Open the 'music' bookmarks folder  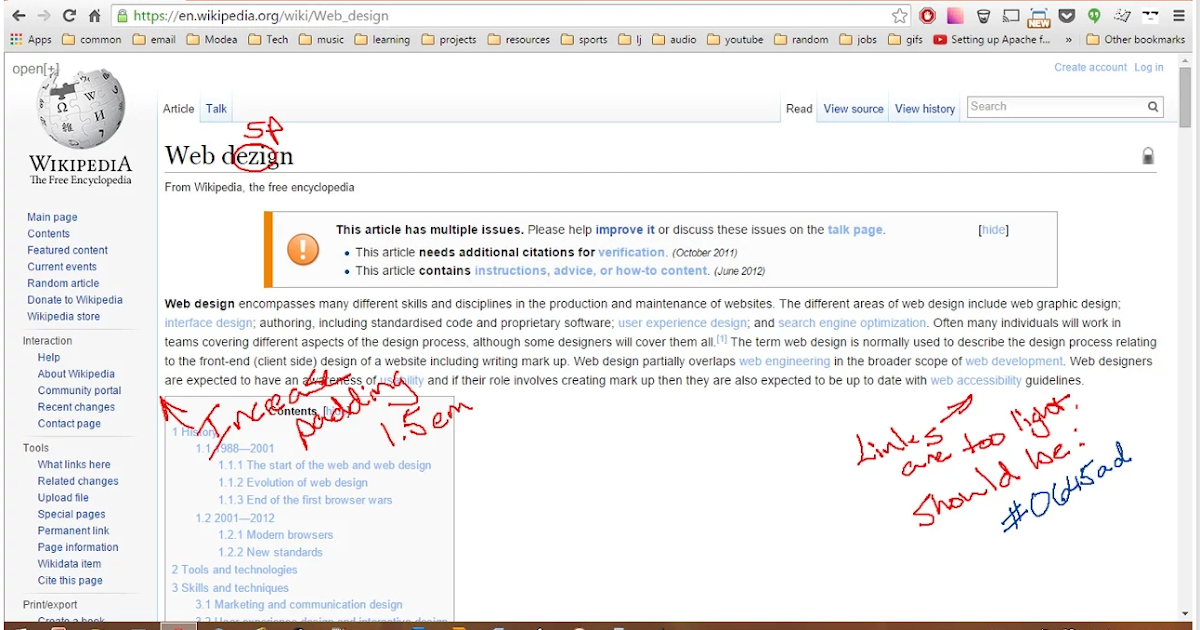[x=320, y=40]
